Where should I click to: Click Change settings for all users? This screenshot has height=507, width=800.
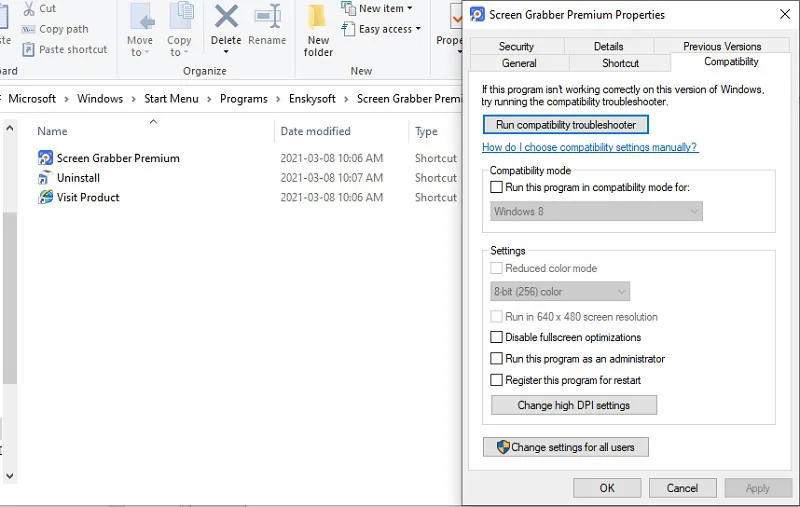coord(566,447)
